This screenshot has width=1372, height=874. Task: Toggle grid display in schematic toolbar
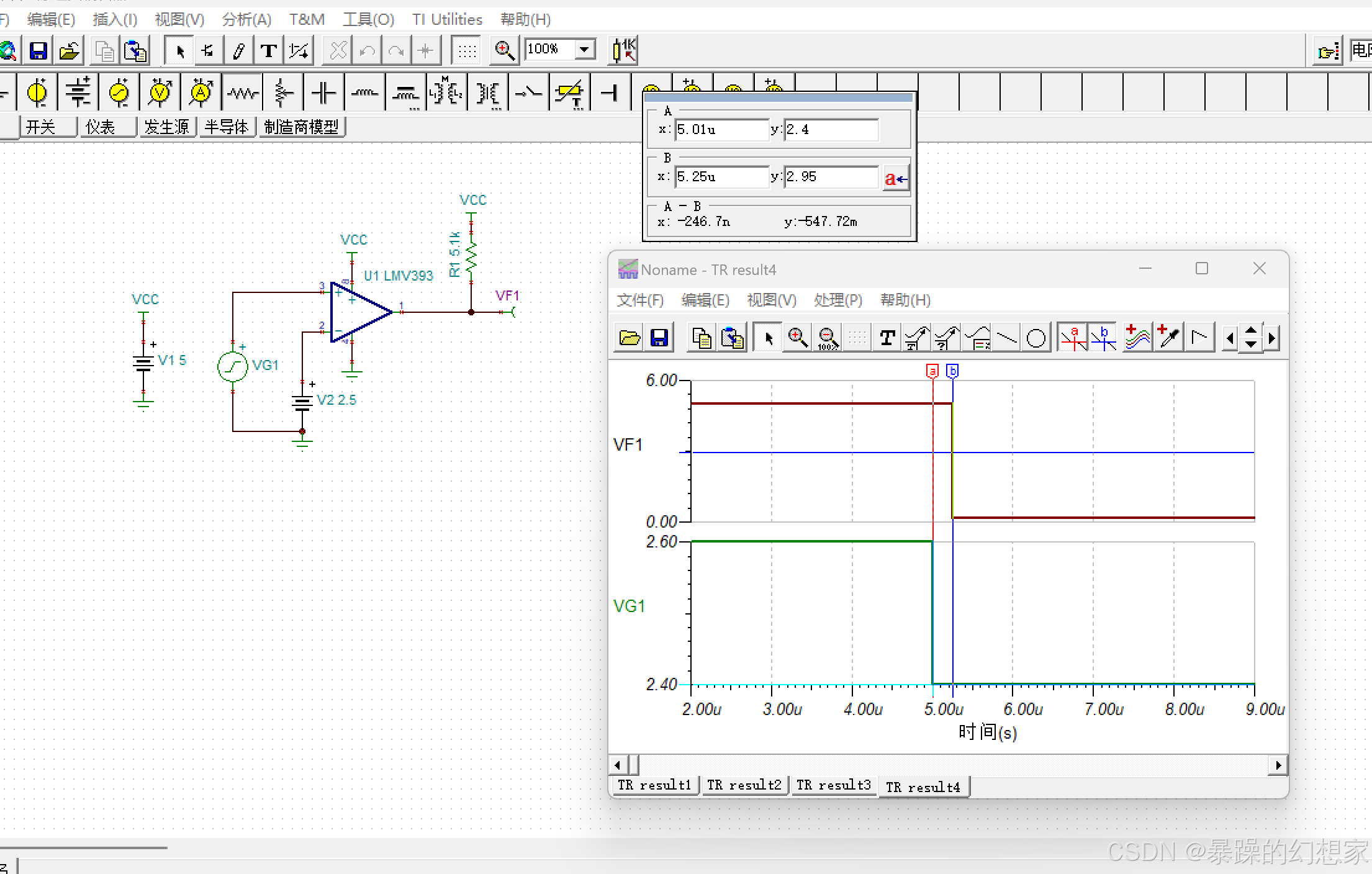tap(467, 51)
